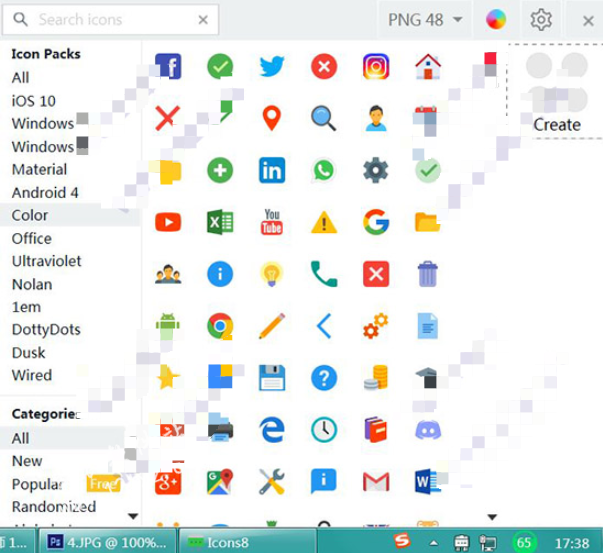Select the Dusk icon pack
Viewport: 603px width, 553px height.
point(28,353)
